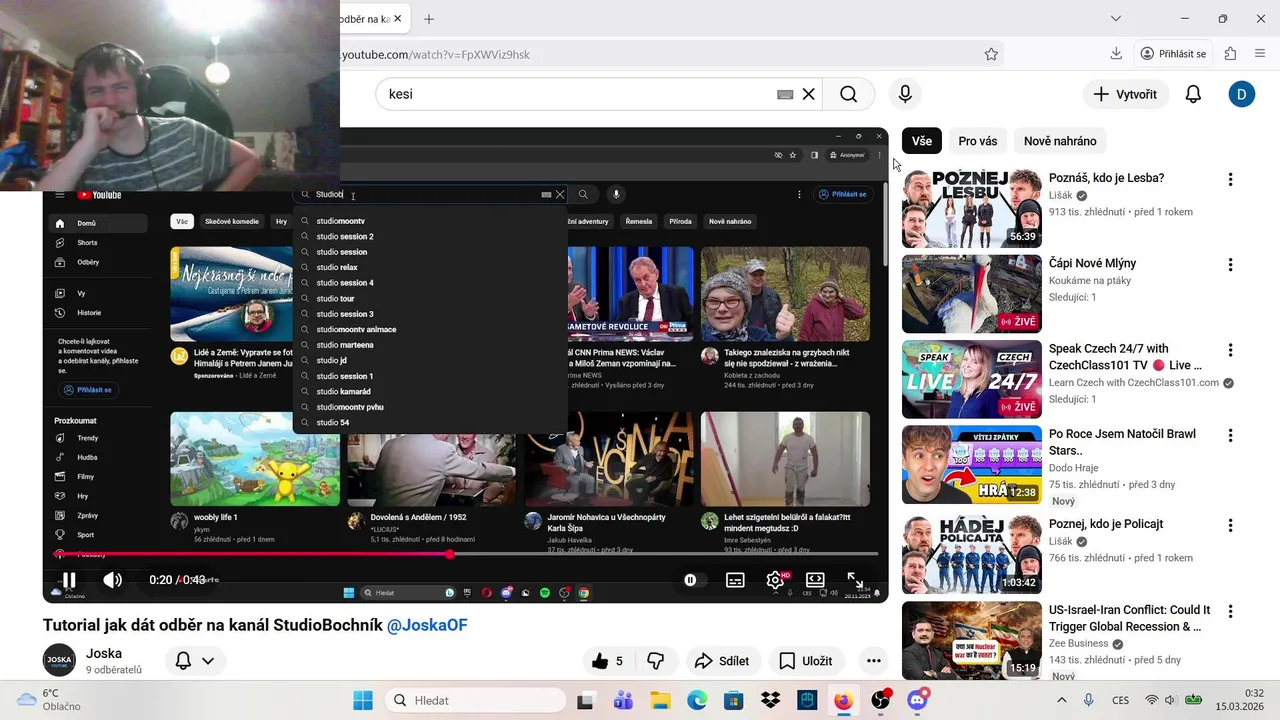Open options menu for Poznáš, kdo je Lesba?
This screenshot has height=720, width=1280.
tap(1231, 180)
